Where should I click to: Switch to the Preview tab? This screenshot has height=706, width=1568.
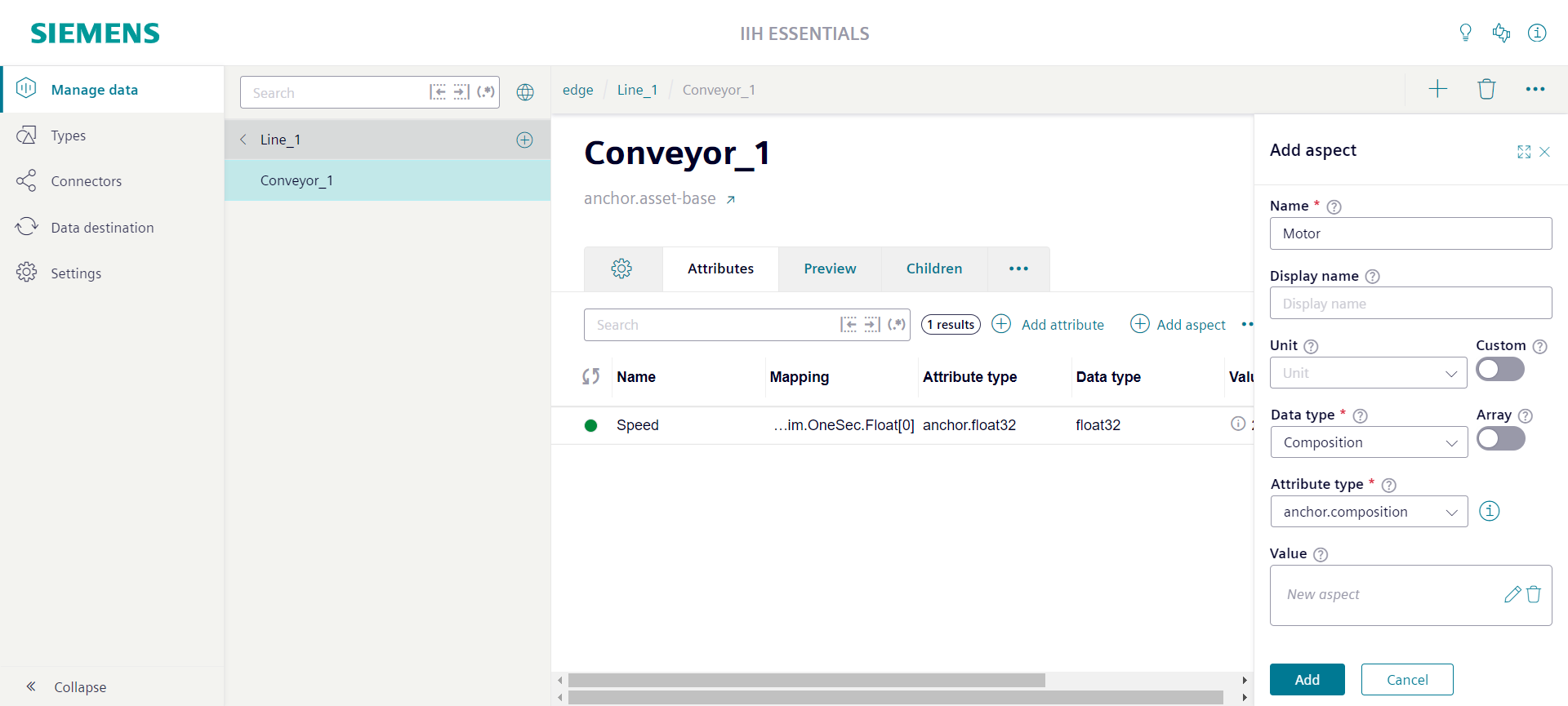pos(830,269)
